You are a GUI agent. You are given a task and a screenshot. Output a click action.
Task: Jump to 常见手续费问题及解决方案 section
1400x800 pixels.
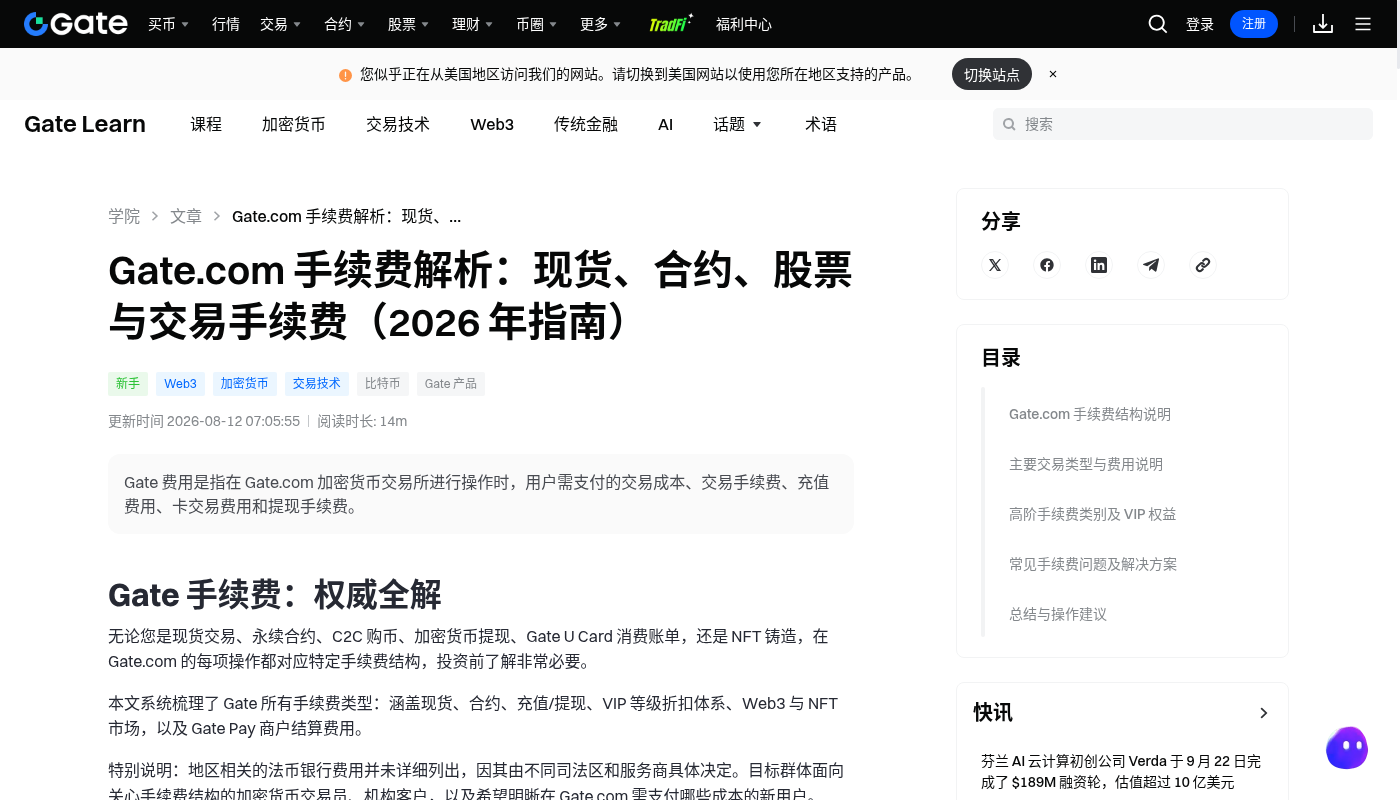tap(1093, 564)
